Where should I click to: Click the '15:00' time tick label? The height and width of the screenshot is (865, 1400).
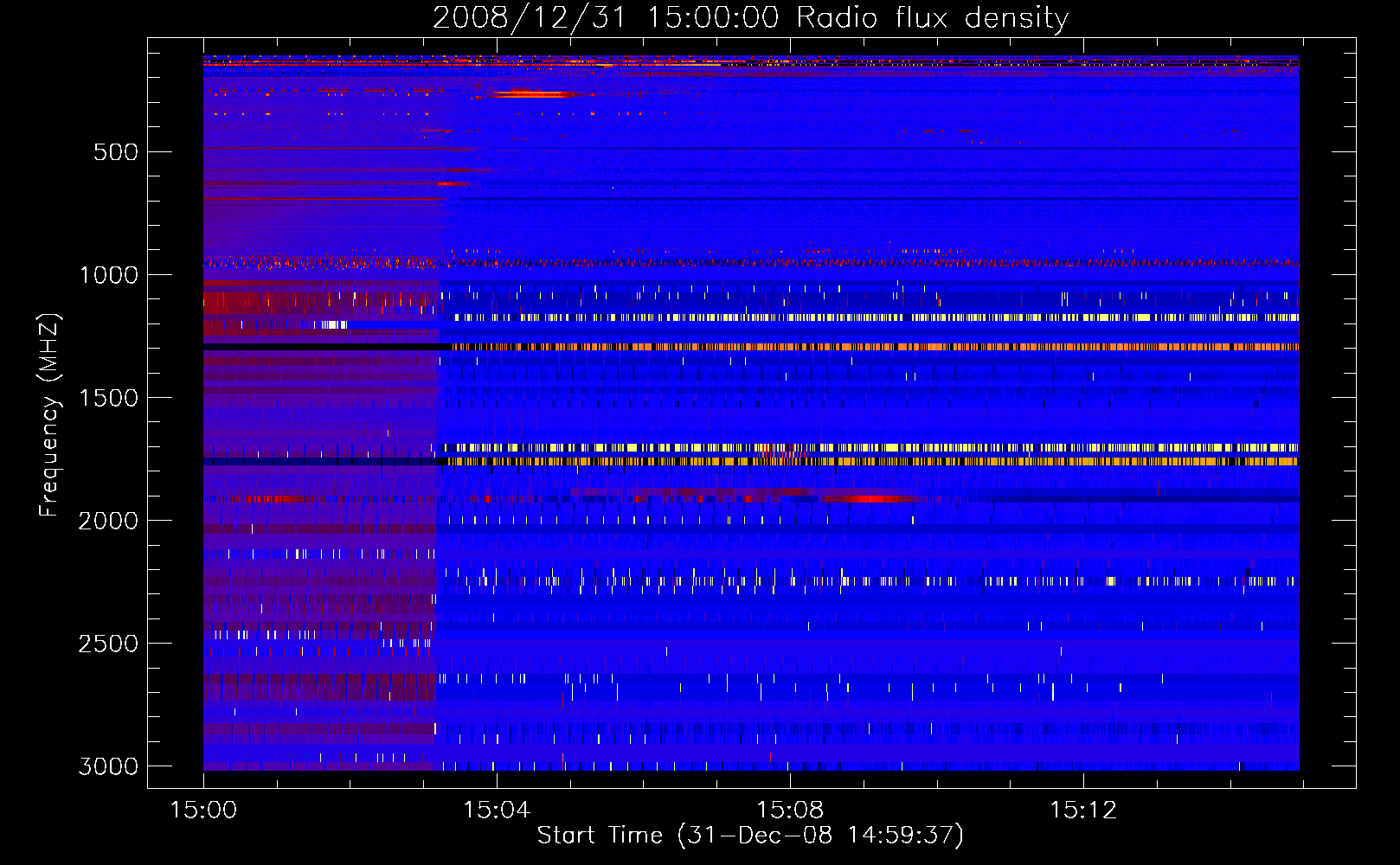tap(203, 811)
